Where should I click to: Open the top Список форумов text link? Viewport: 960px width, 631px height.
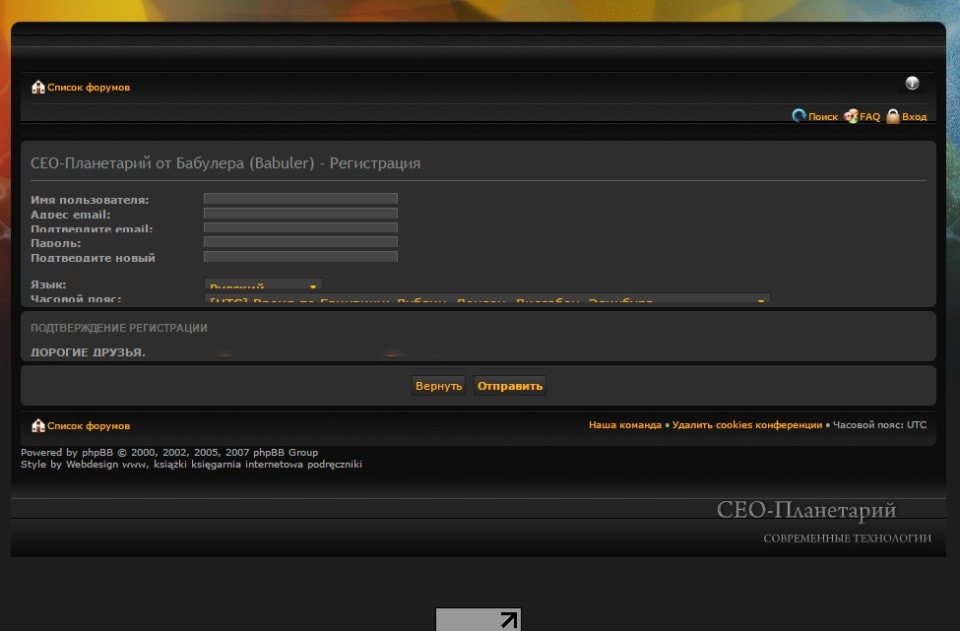pos(88,88)
